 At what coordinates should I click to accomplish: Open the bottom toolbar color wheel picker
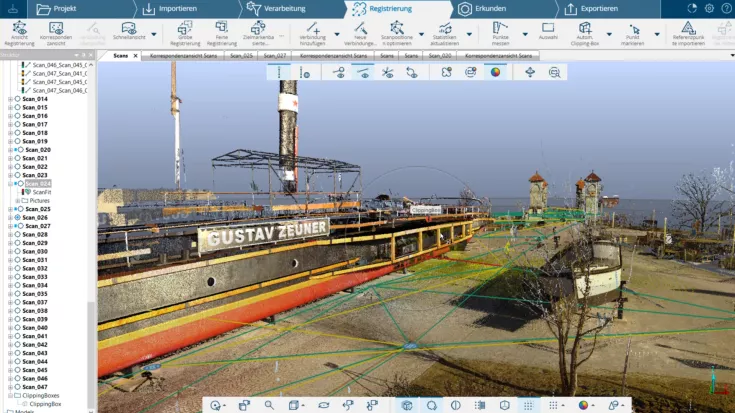[583, 405]
